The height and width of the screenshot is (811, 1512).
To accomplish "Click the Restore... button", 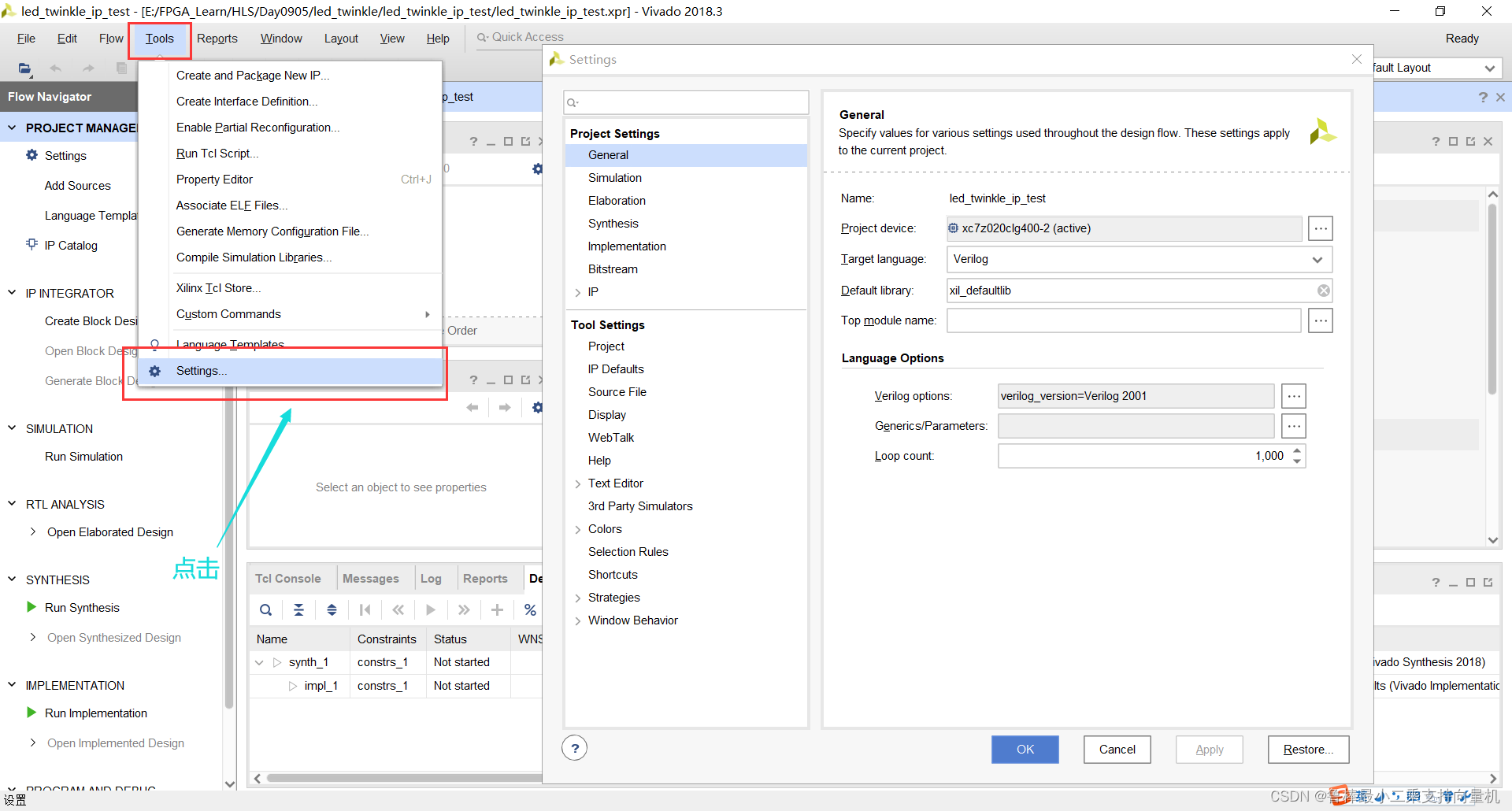I will pos(1308,750).
